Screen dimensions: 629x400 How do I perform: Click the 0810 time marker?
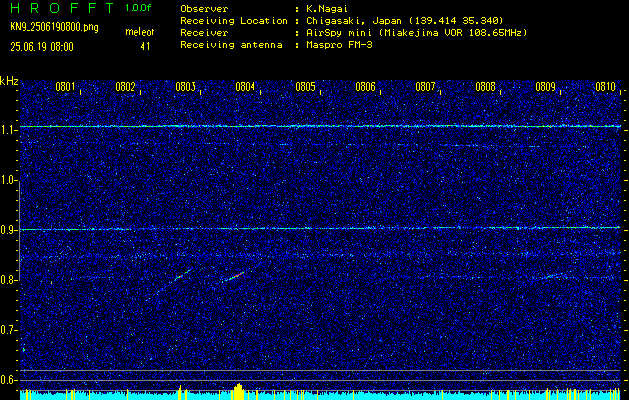point(605,87)
